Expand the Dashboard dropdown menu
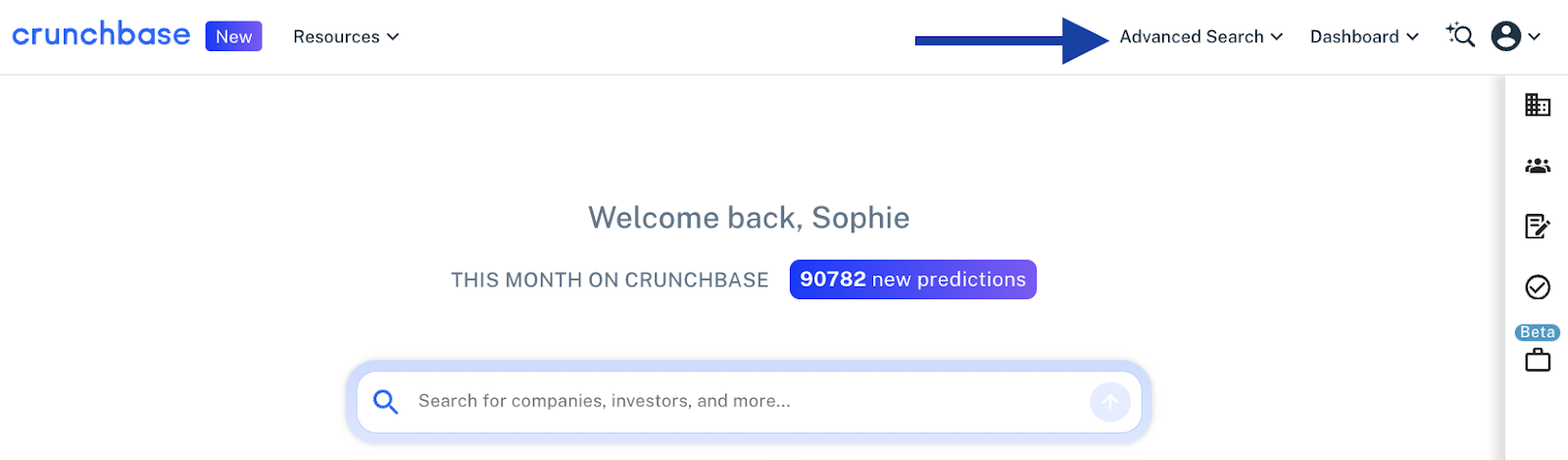 click(1364, 36)
